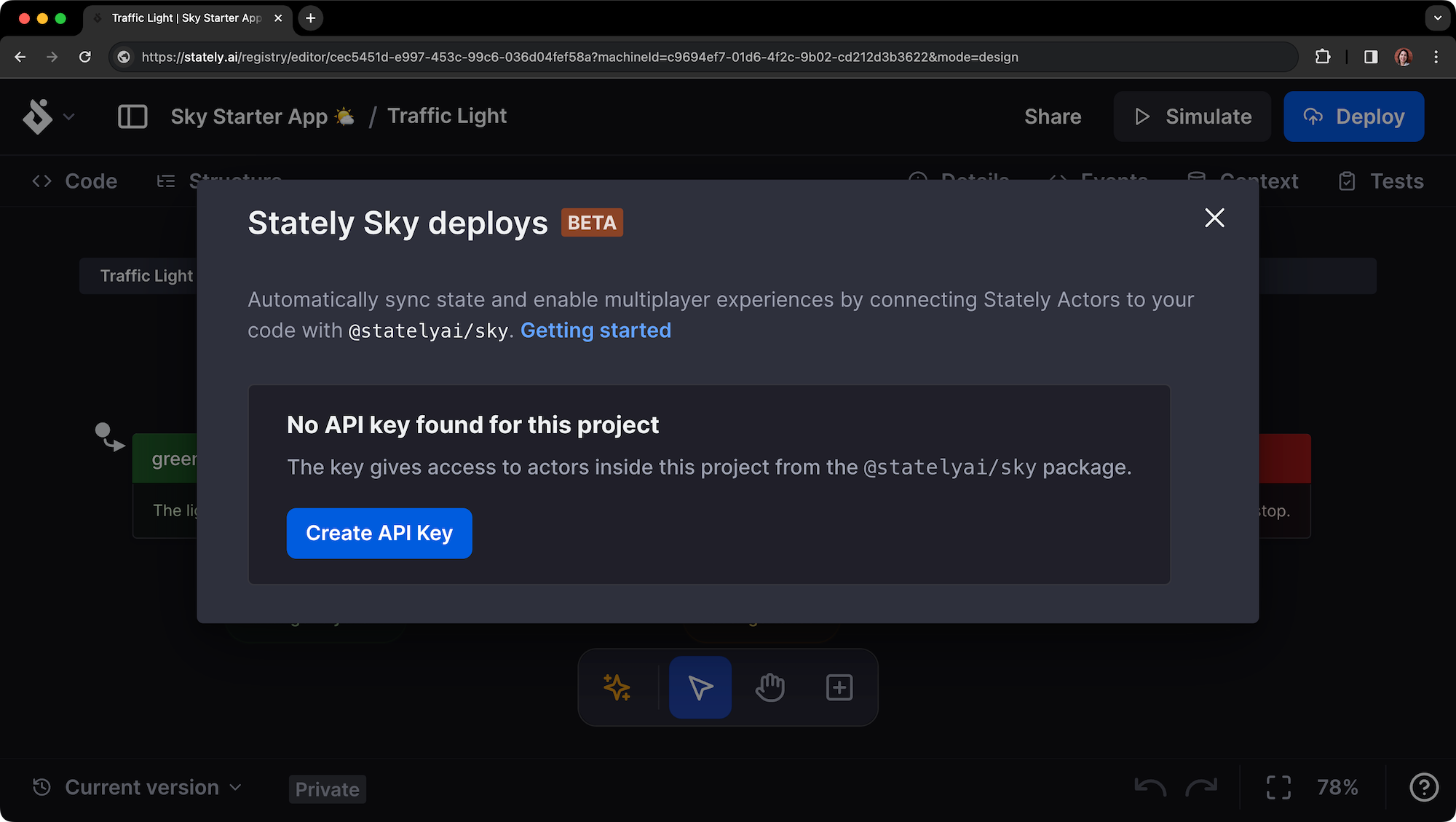Image resolution: width=1456 pixels, height=822 pixels.
Task: Switch to the Code tab
Action: click(x=74, y=181)
